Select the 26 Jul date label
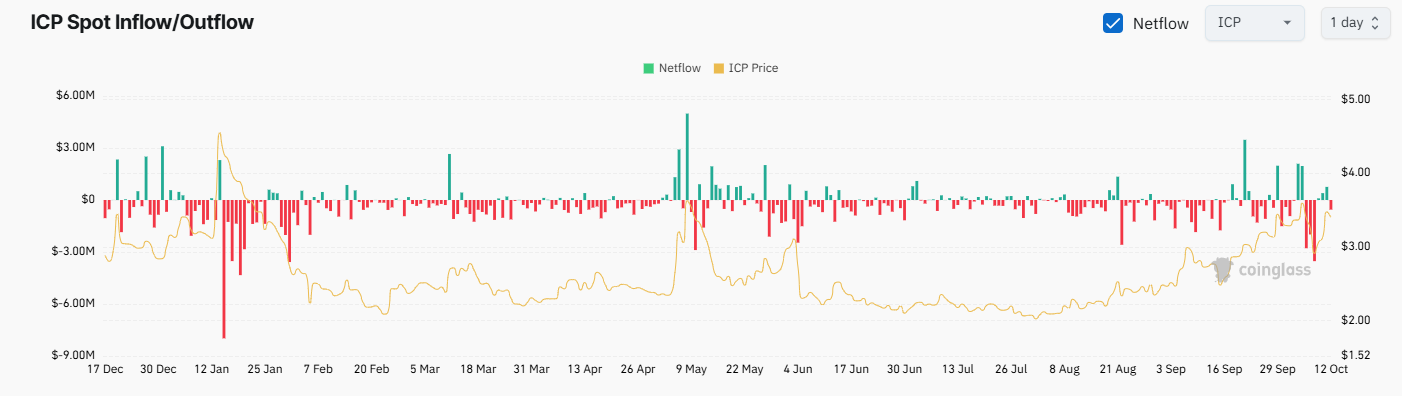The image size is (1402, 396). click(1011, 369)
